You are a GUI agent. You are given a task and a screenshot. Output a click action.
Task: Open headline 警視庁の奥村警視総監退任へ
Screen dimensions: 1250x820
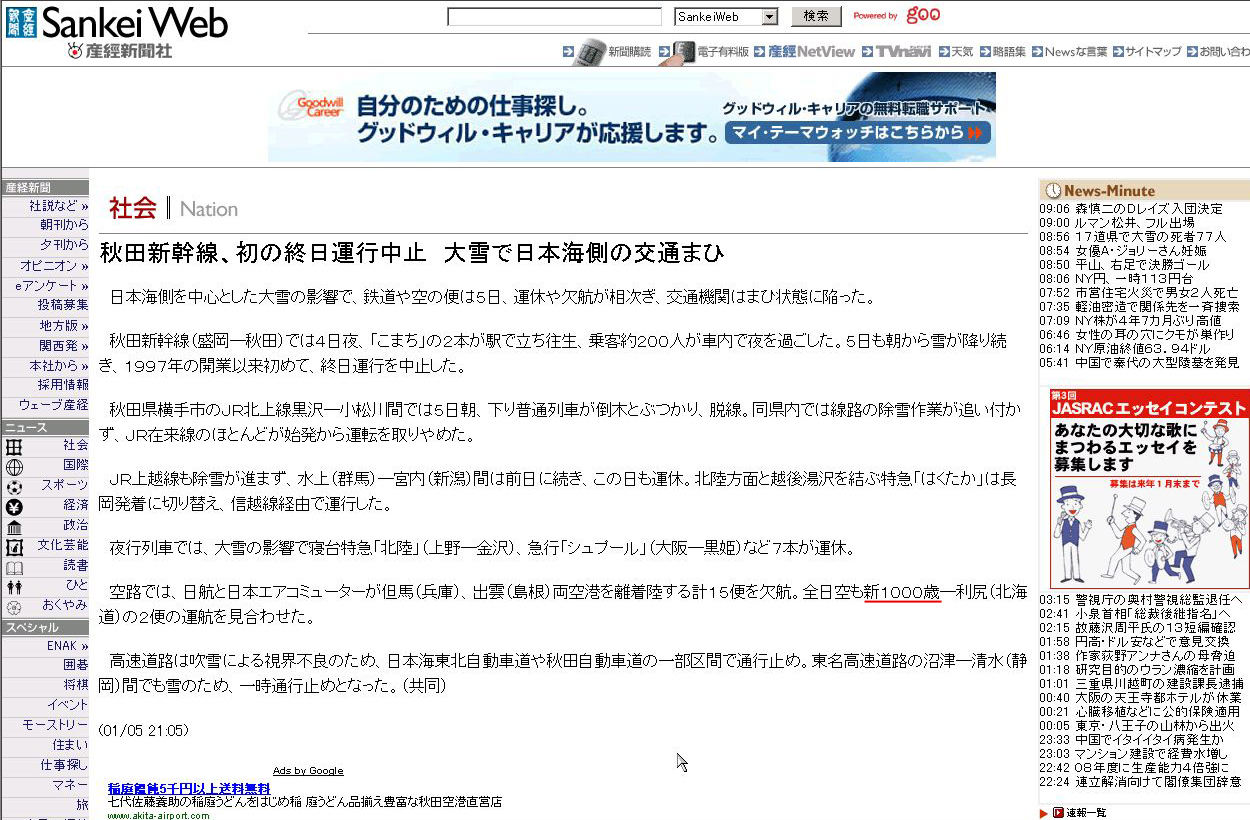[1158, 599]
